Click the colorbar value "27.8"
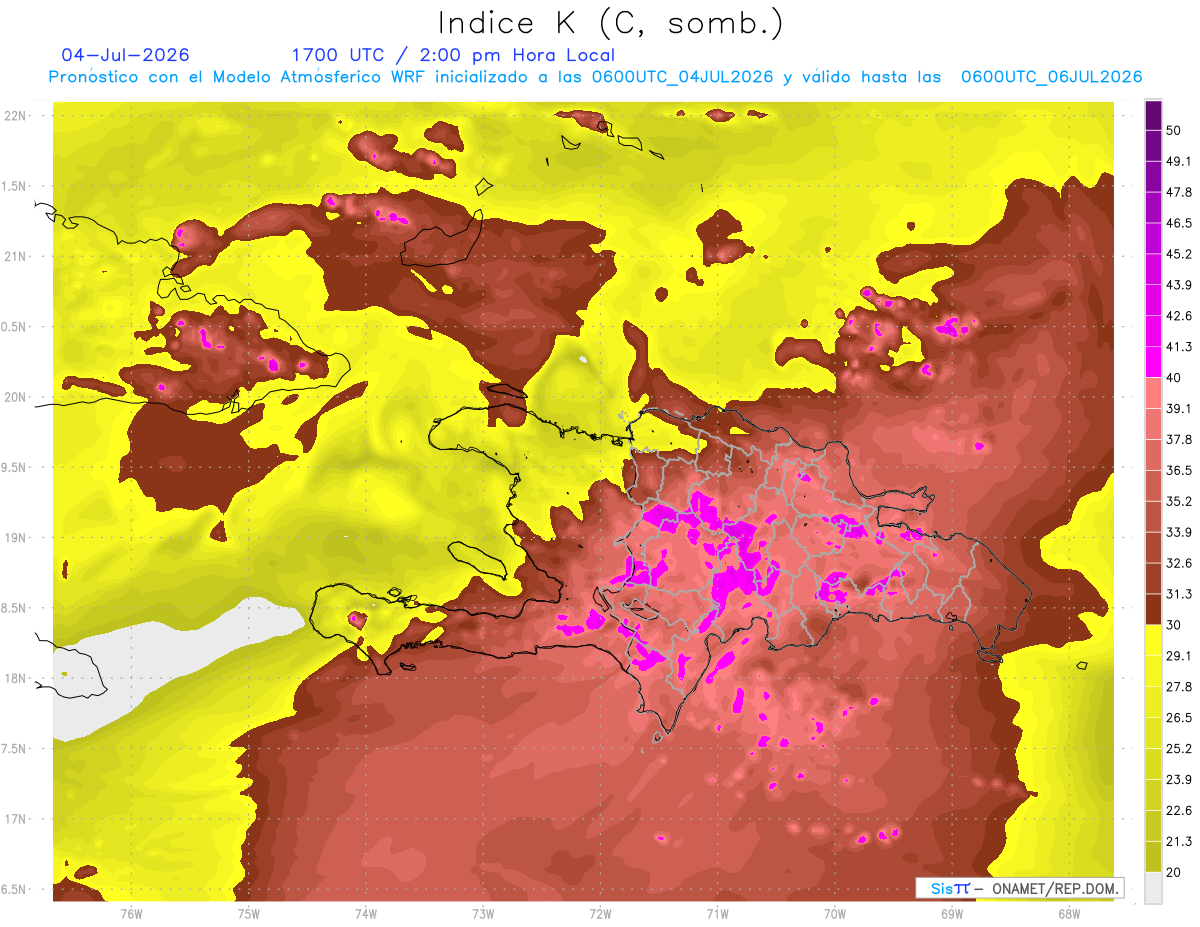Screen dimensions: 1200x927 [x=1179, y=687]
